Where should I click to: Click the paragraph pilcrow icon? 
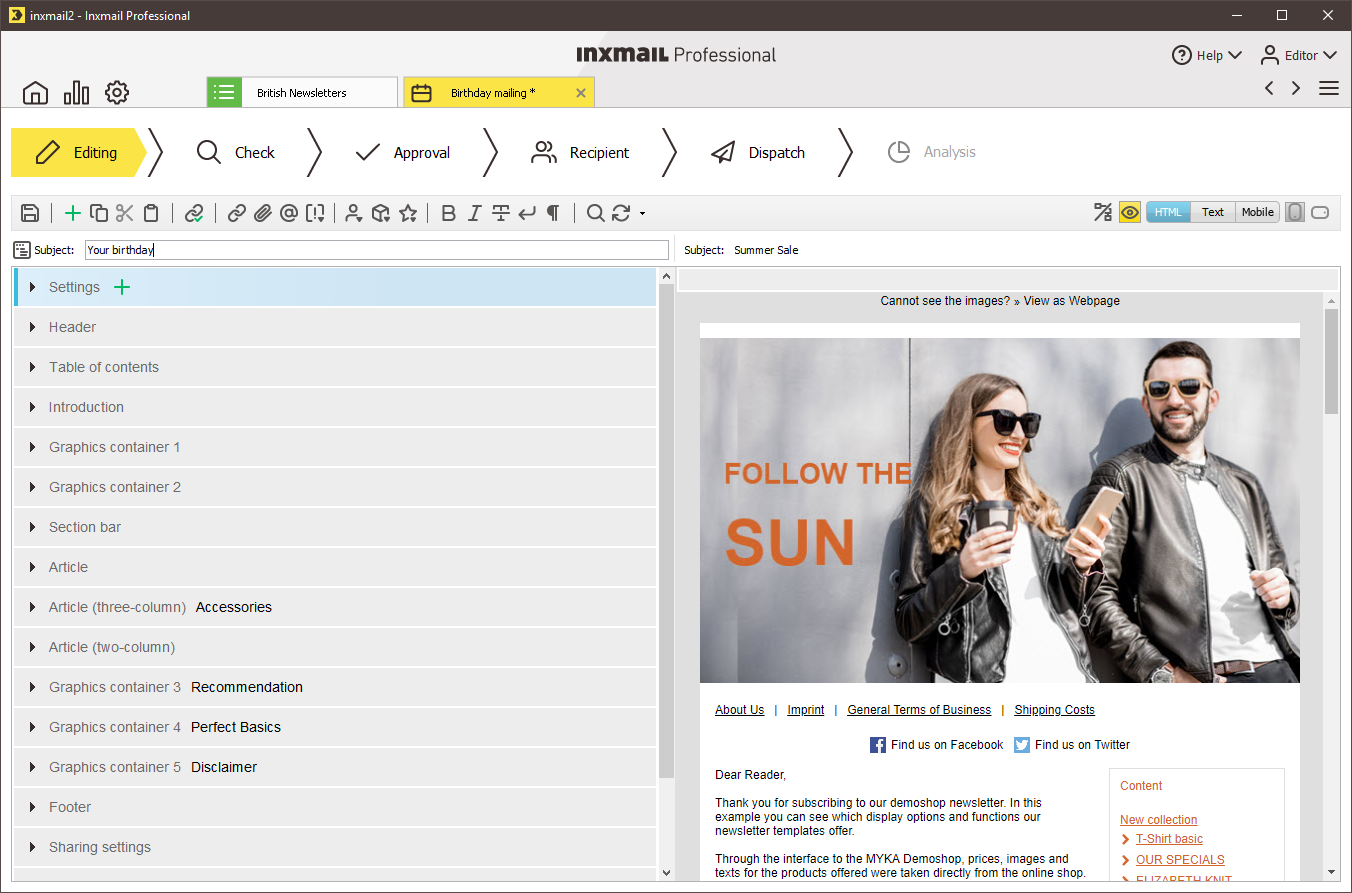pyautogui.click(x=553, y=213)
